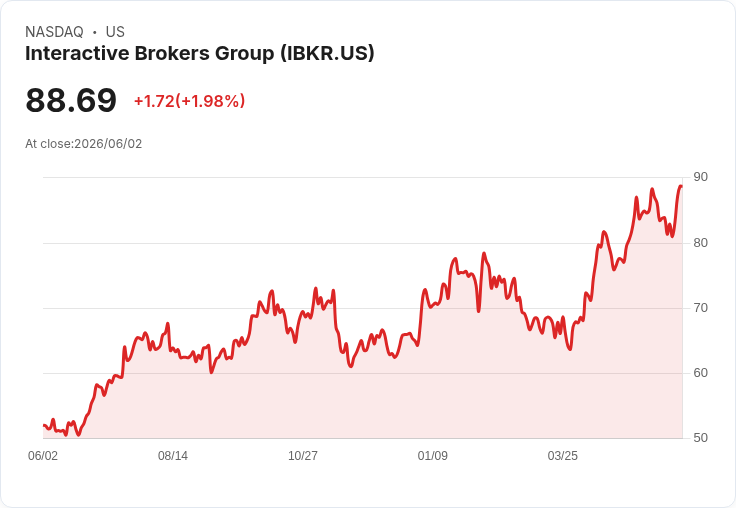Click the chart line's latest peak endpoint
This screenshot has width=736, height=508.
pos(681,186)
